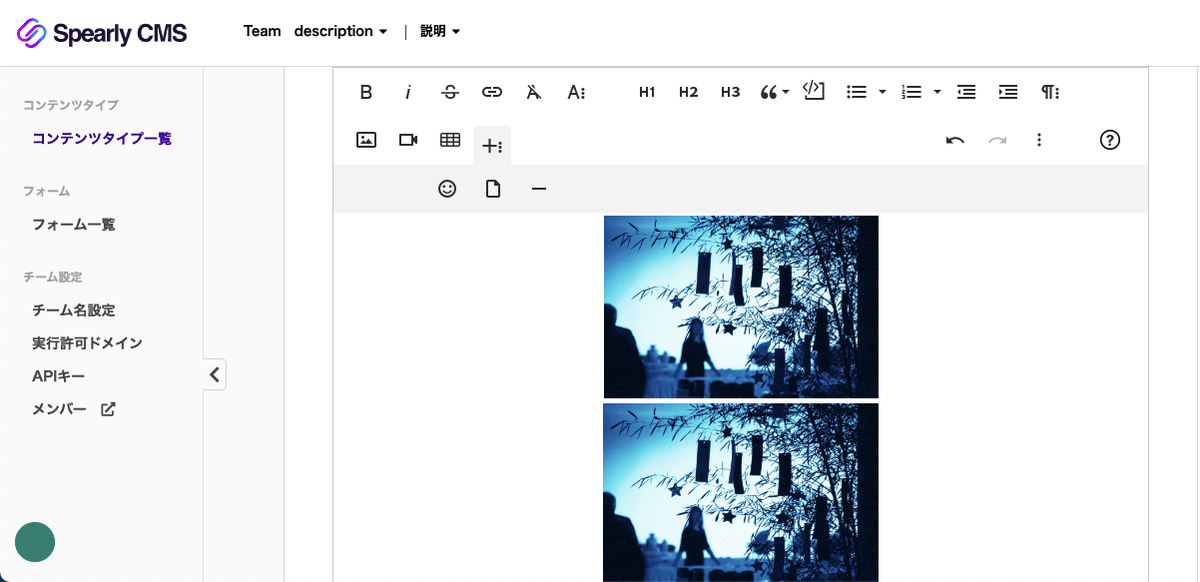The height and width of the screenshot is (582, 1200).
Task: Open the 説明 menu
Action: click(x=440, y=31)
